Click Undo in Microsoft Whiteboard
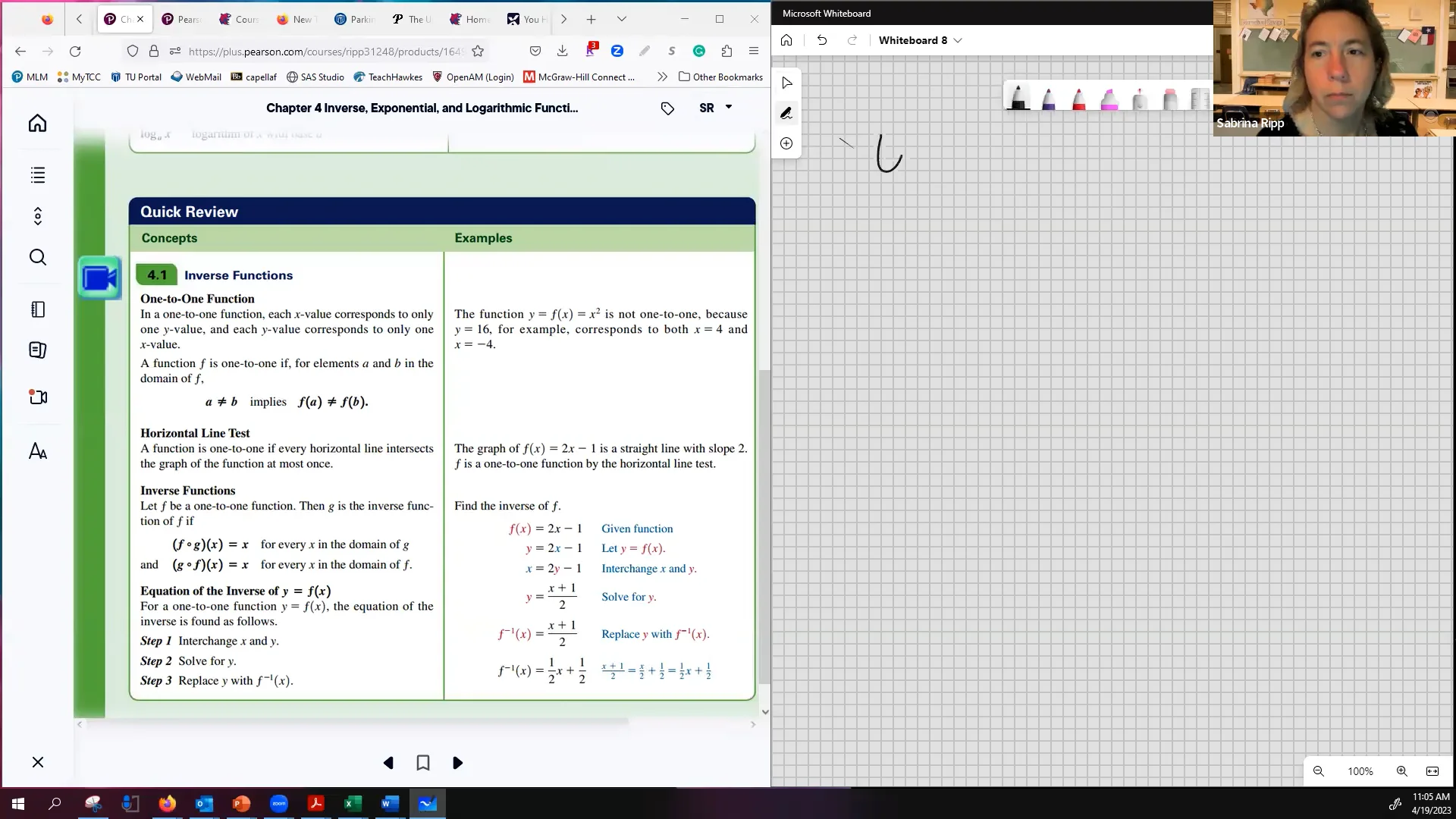 tap(822, 40)
